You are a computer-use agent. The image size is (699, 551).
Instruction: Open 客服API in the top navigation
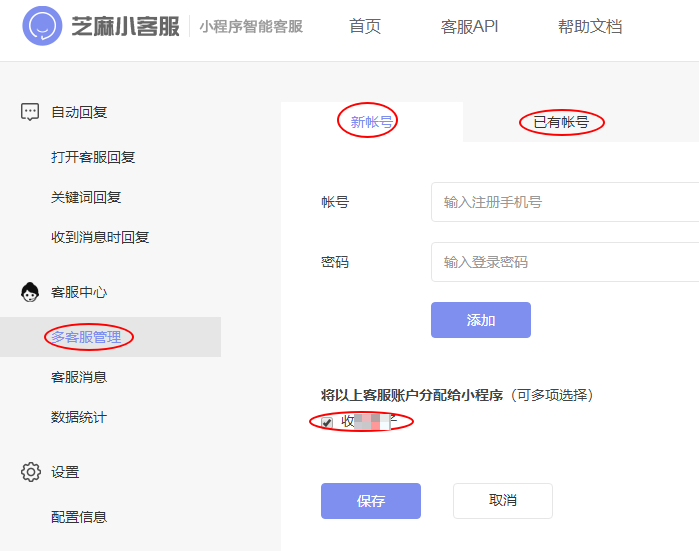469,26
